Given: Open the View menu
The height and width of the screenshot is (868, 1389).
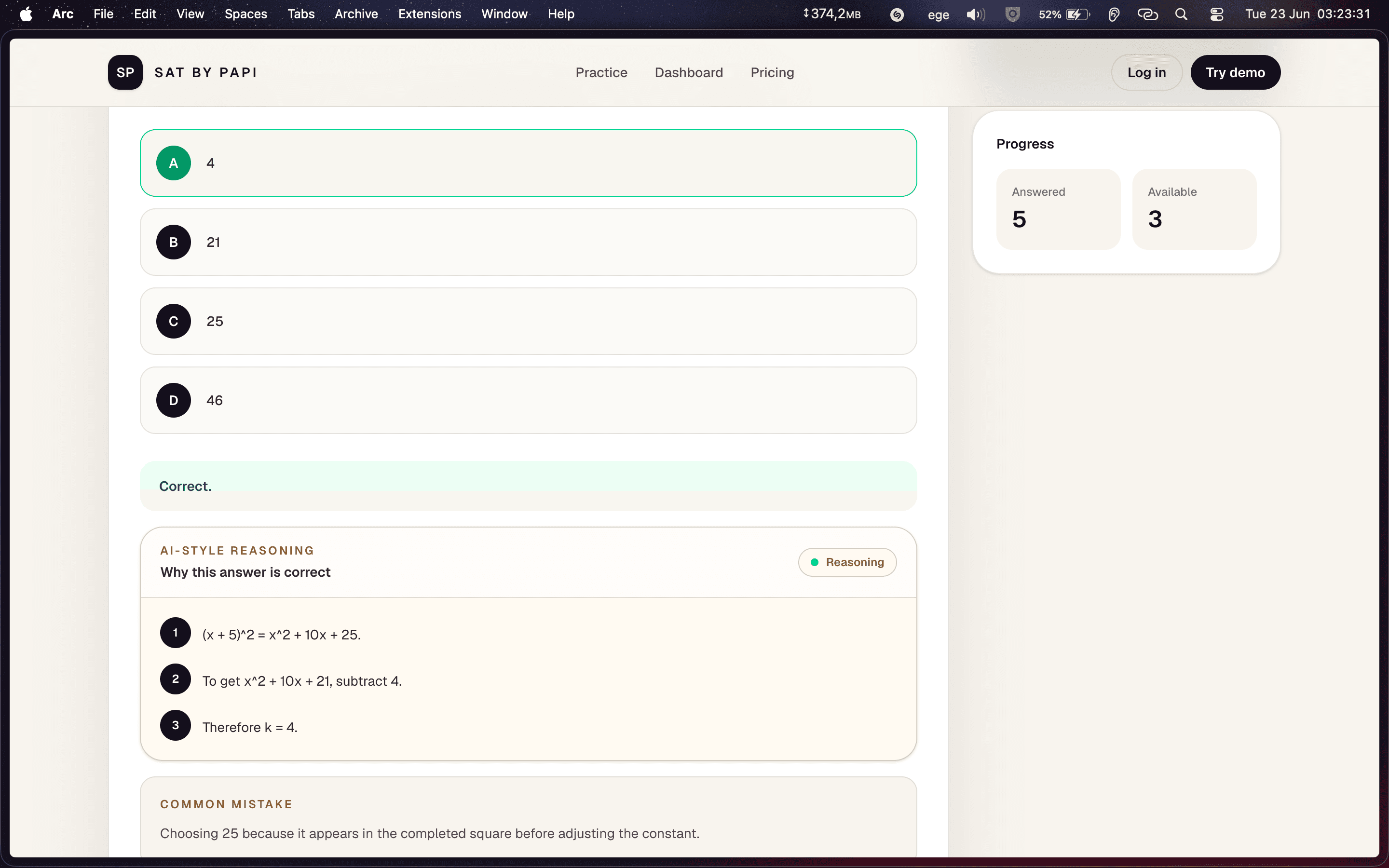Looking at the screenshot, I should pos(190,14).
